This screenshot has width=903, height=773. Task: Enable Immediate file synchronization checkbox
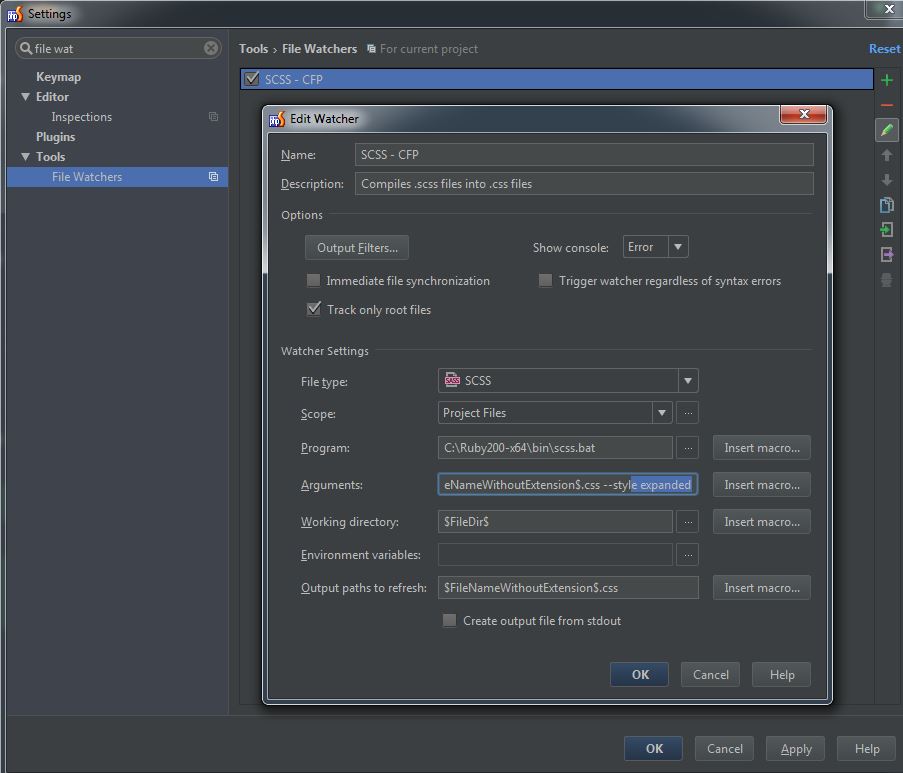point(314,281)
